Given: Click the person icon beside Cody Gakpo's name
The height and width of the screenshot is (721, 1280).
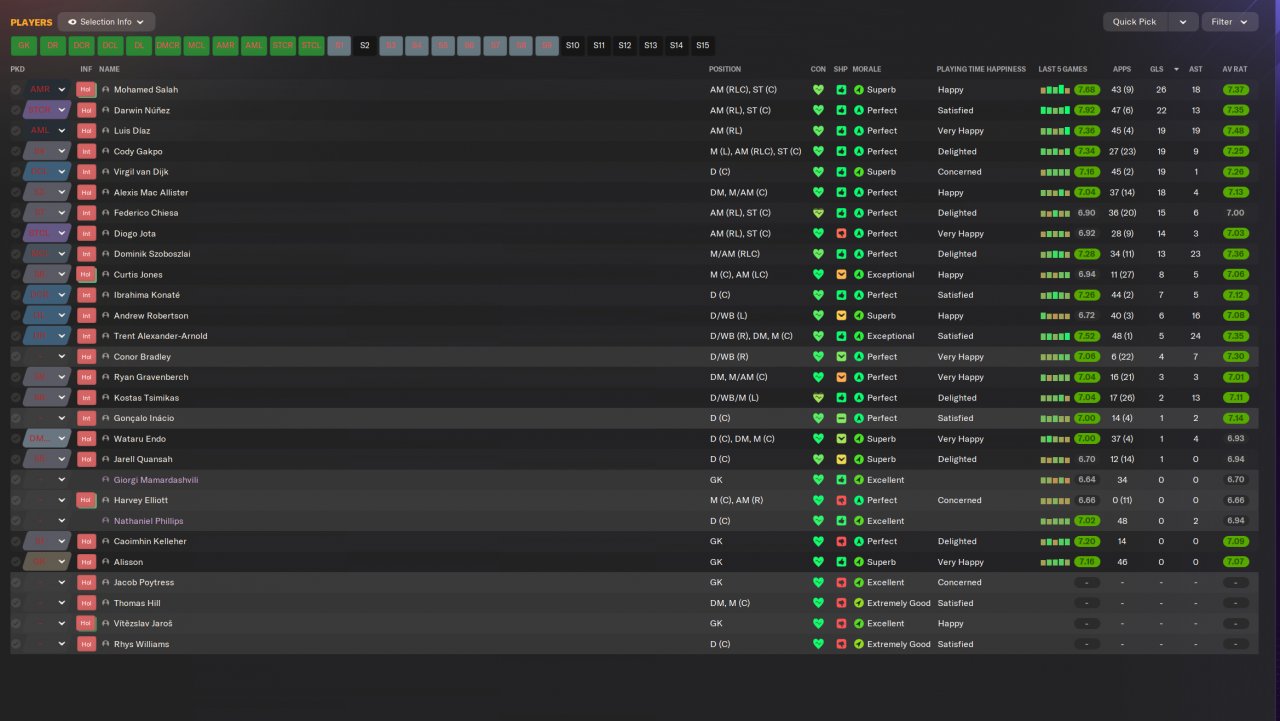Looking at the screenshot, I should (x=106, y=152).
